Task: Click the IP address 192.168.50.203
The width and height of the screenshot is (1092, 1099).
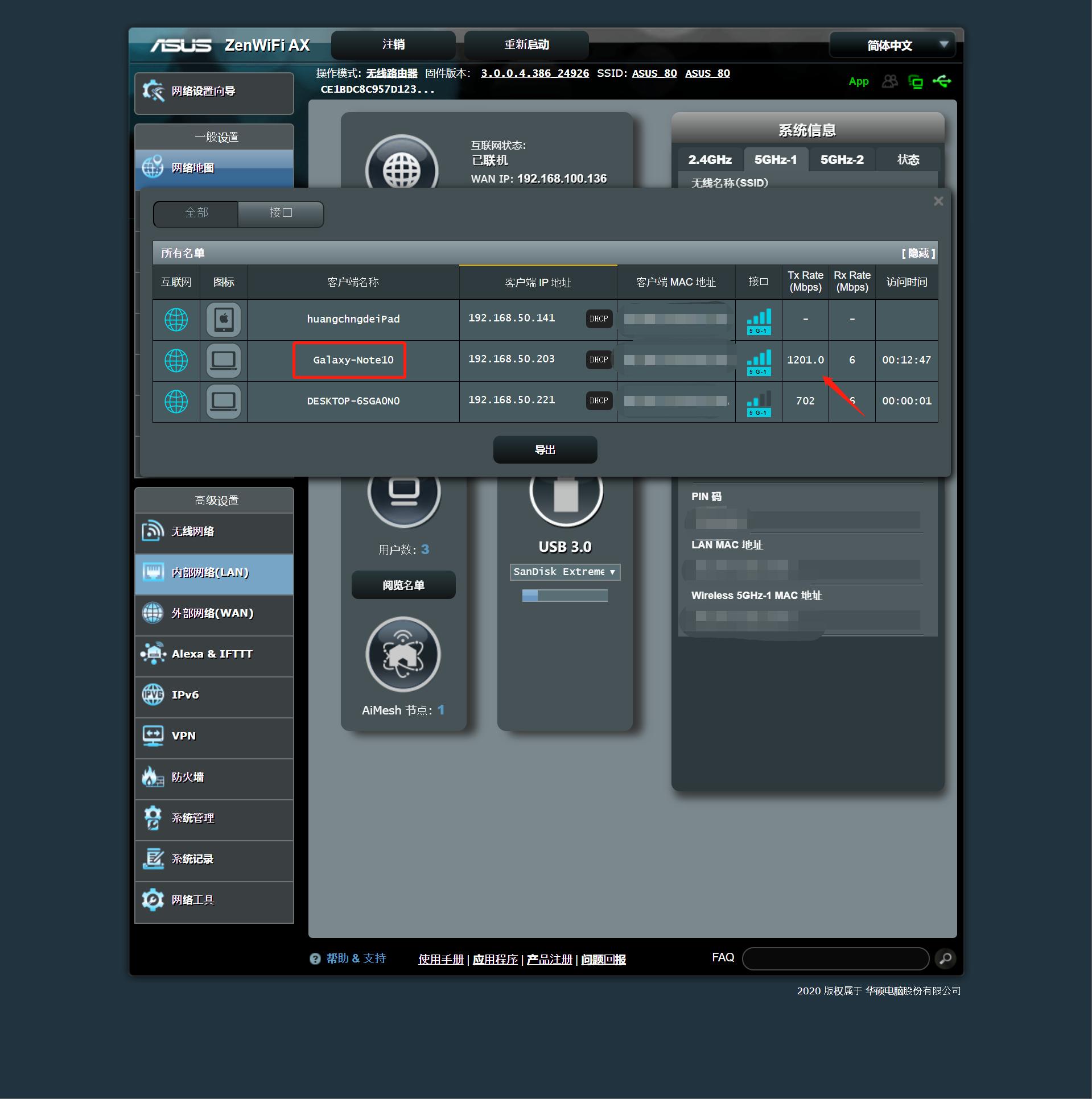Action: pyautogui.click(x=512, y=359)
